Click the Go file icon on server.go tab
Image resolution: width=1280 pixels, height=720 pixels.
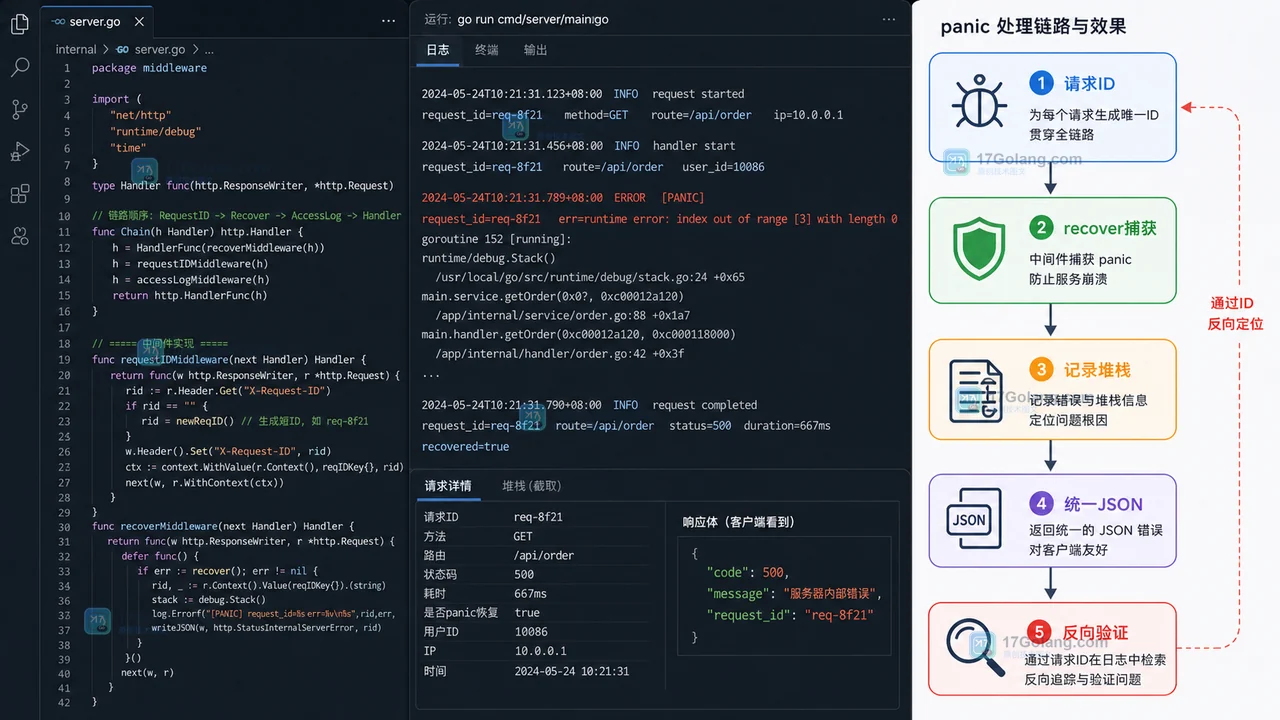pyautogui.click(x=58, y=21)
